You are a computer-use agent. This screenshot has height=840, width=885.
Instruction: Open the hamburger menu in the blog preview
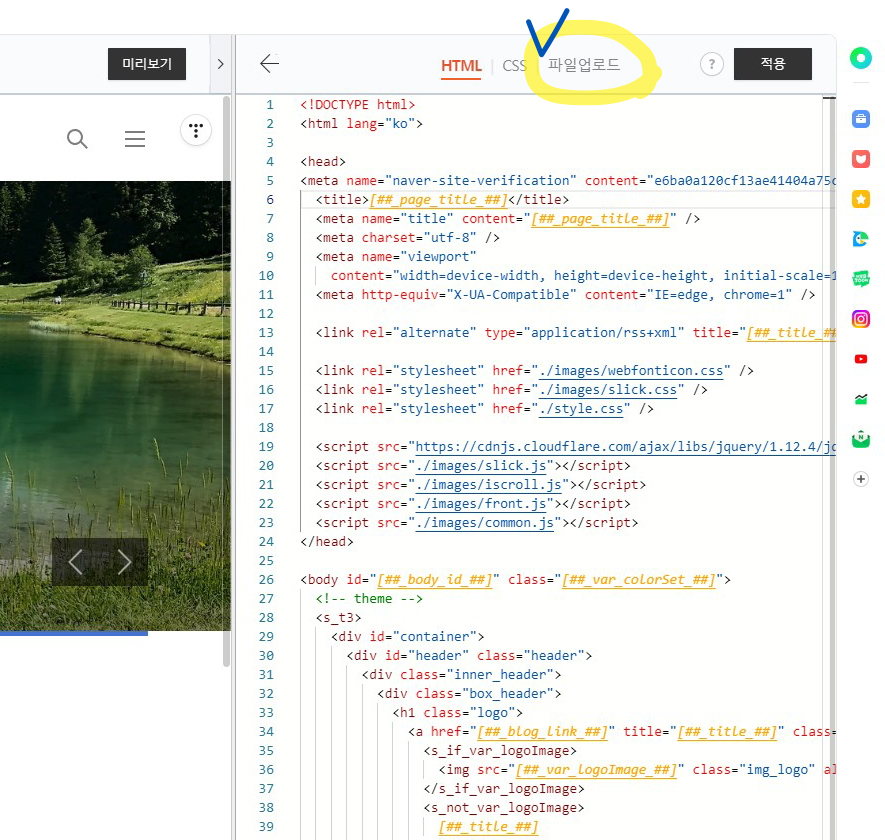pyautogui.click(x=135, y=139)
